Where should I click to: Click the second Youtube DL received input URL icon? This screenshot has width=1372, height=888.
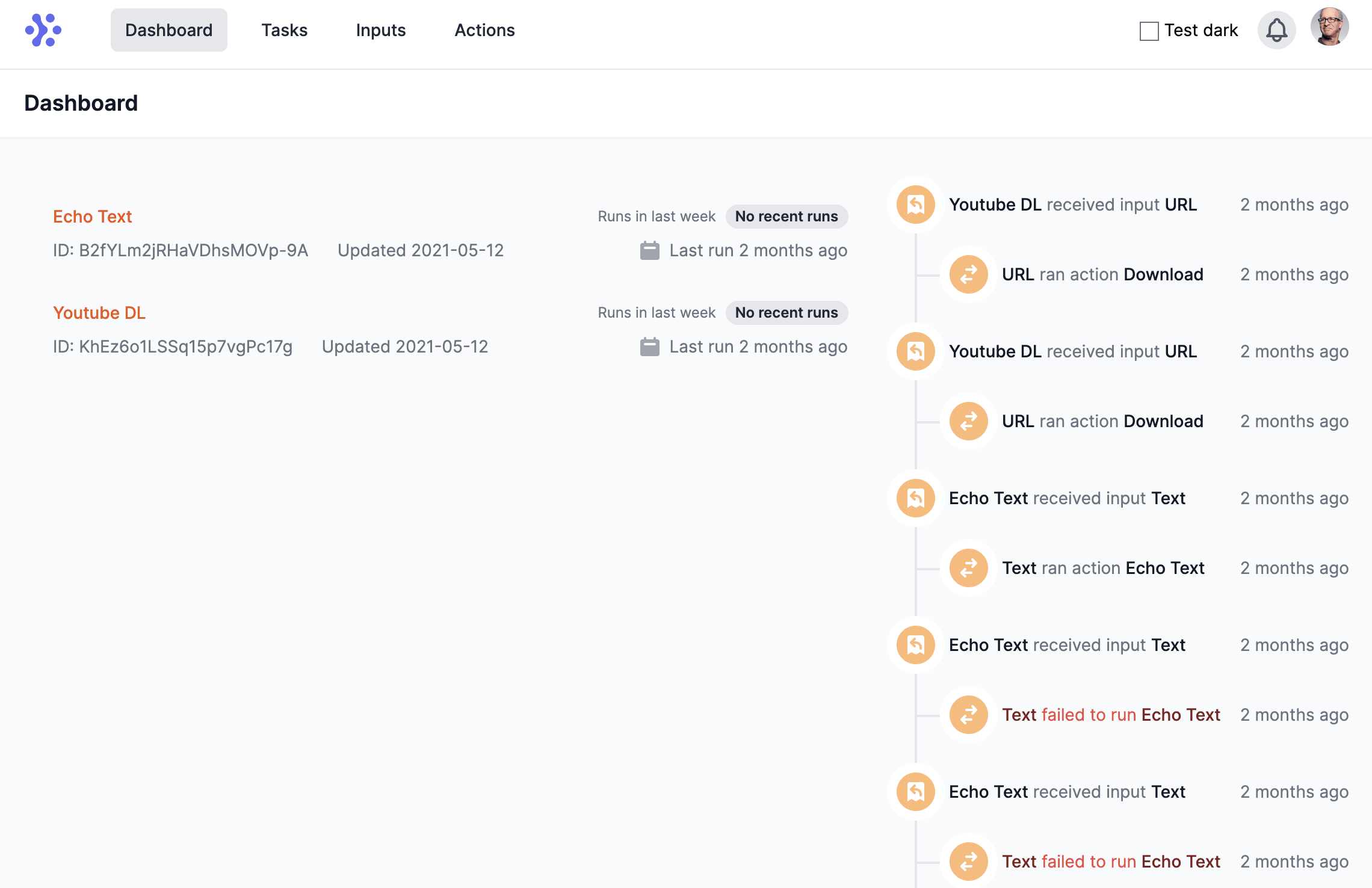[x=914, y=351]
